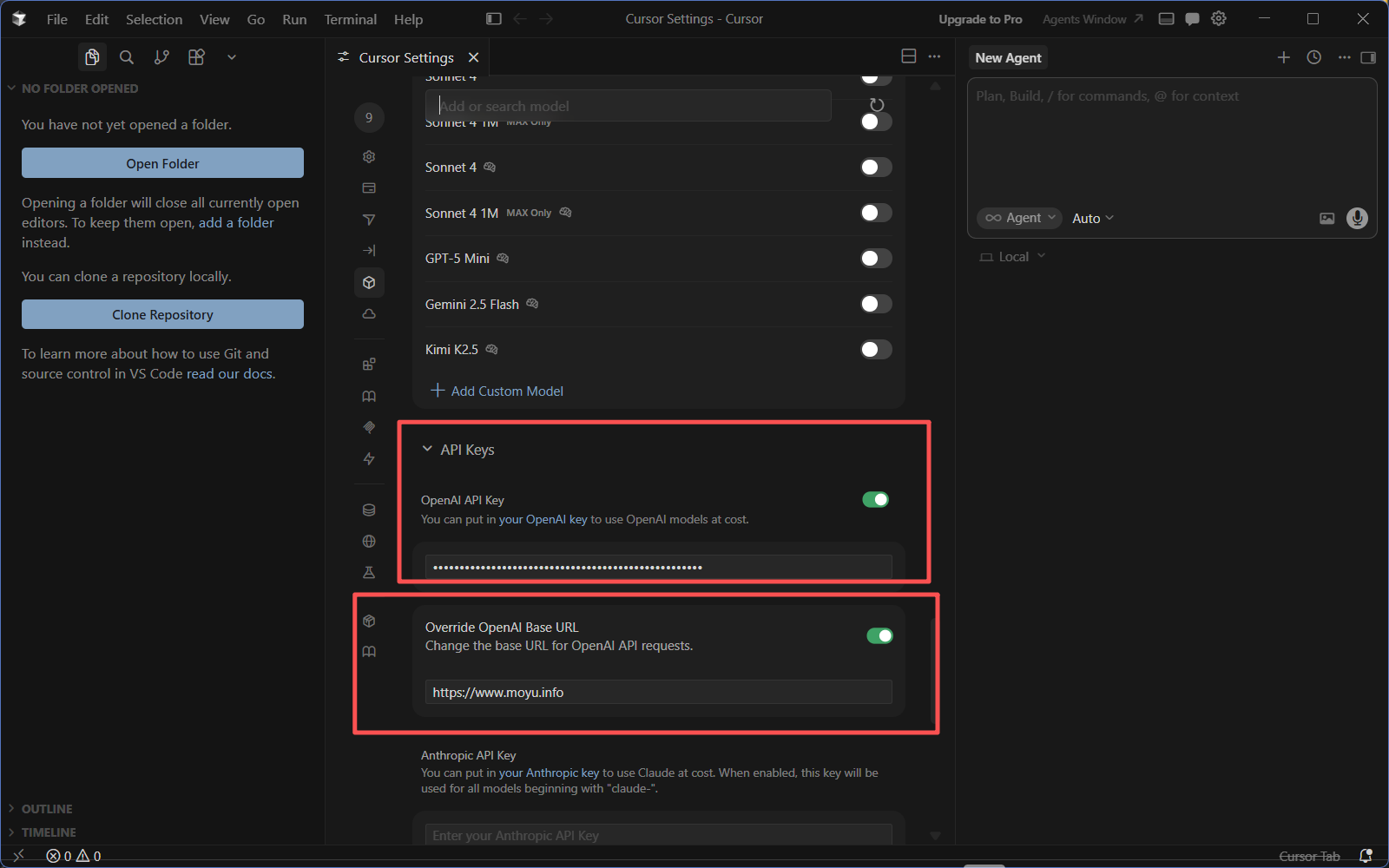The image size is (1389, 868).
Task: Open the 'your Anthropic key' link
Action: [x=550, y=773]
